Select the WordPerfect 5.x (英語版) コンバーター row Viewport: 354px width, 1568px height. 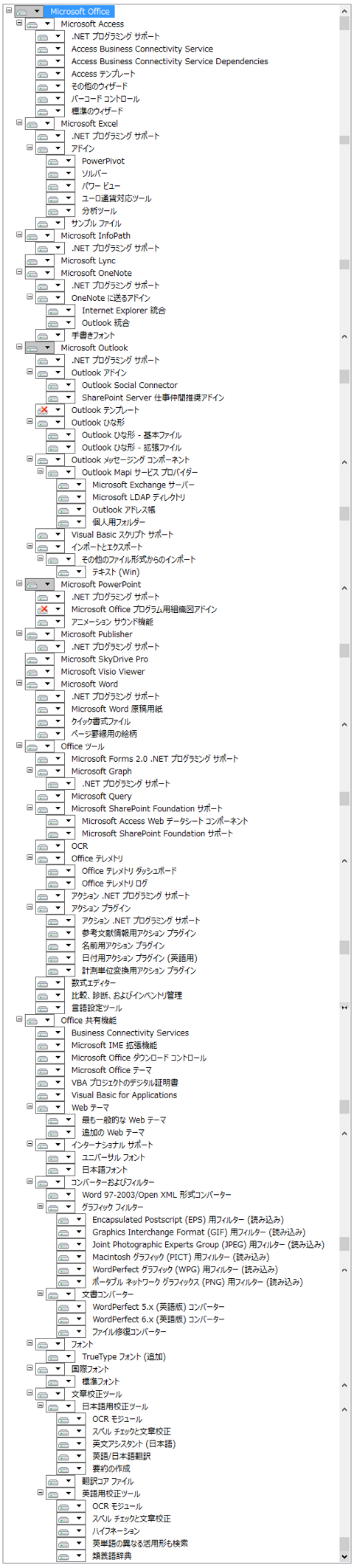(x=159, y=1307)
